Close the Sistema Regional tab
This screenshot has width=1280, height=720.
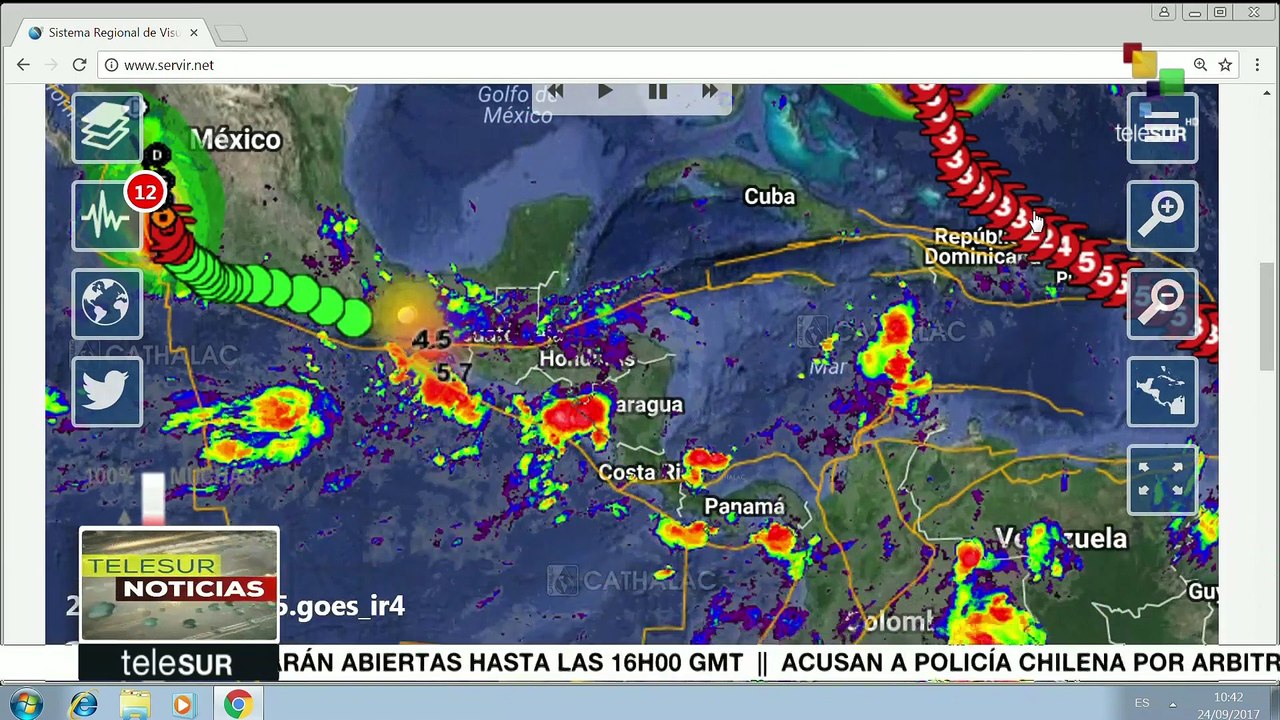click(193, 33)
